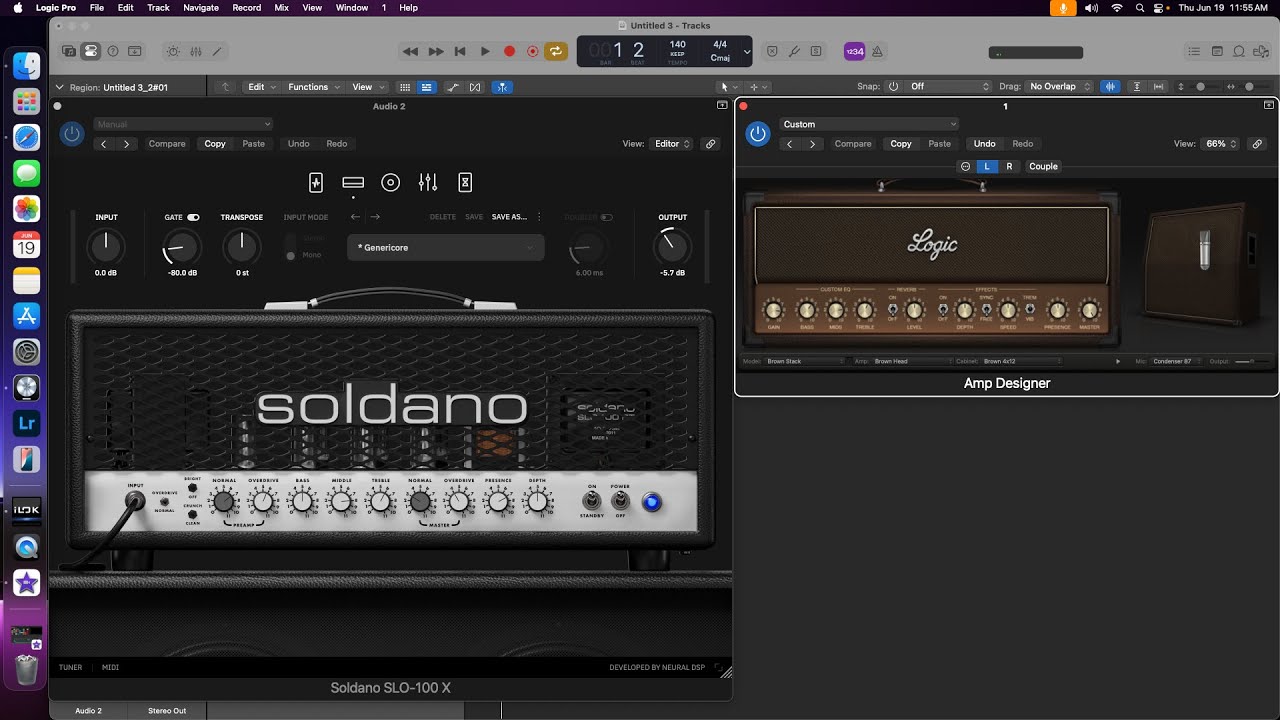Toggle the Metronome click
The height and width of the screenshot is (720, 1280).
pyautogui.click(x=877, y=51)
